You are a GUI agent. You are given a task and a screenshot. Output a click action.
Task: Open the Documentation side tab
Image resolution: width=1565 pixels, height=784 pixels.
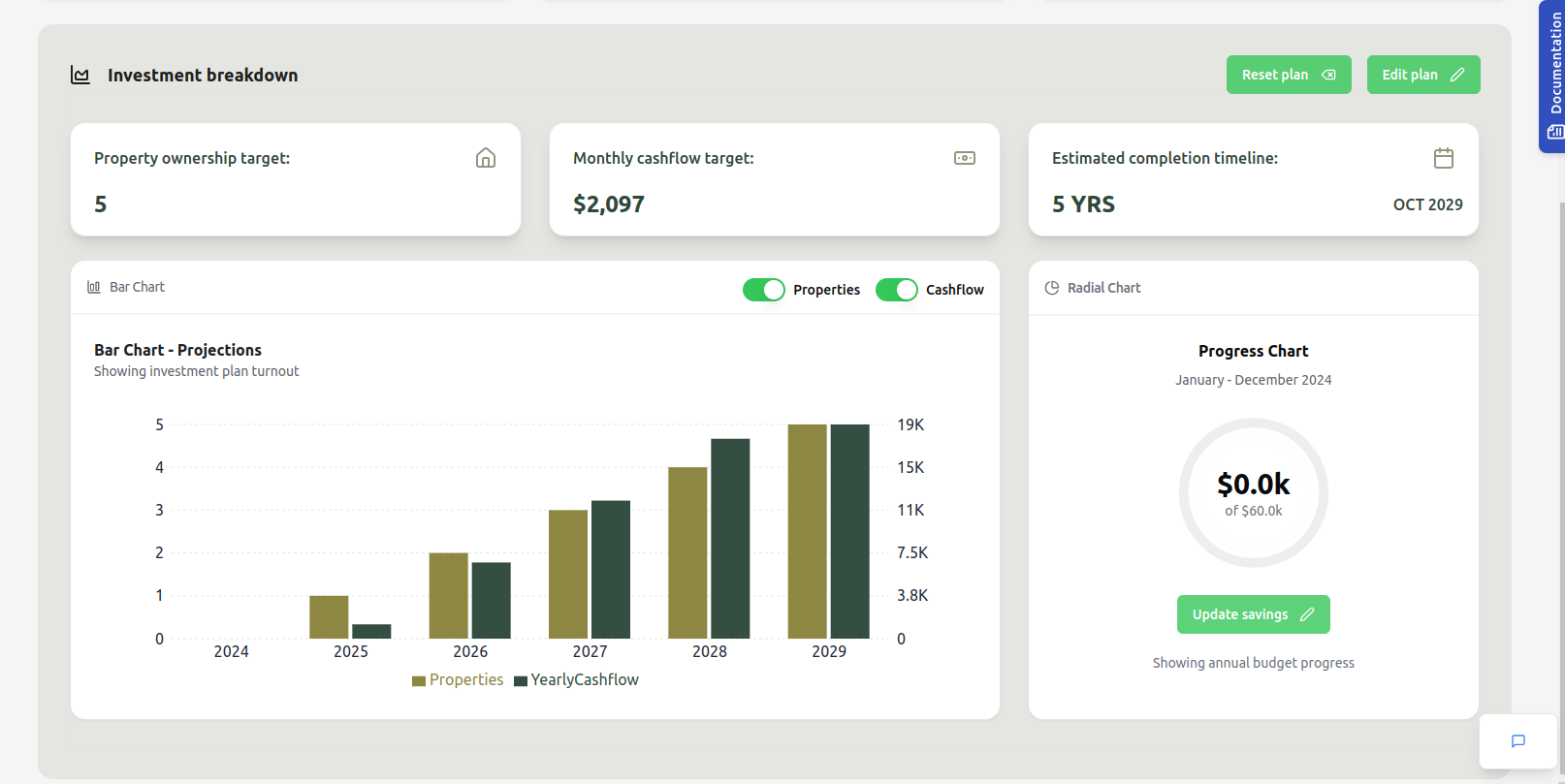pyautogui.click(x=1553, y=76)
